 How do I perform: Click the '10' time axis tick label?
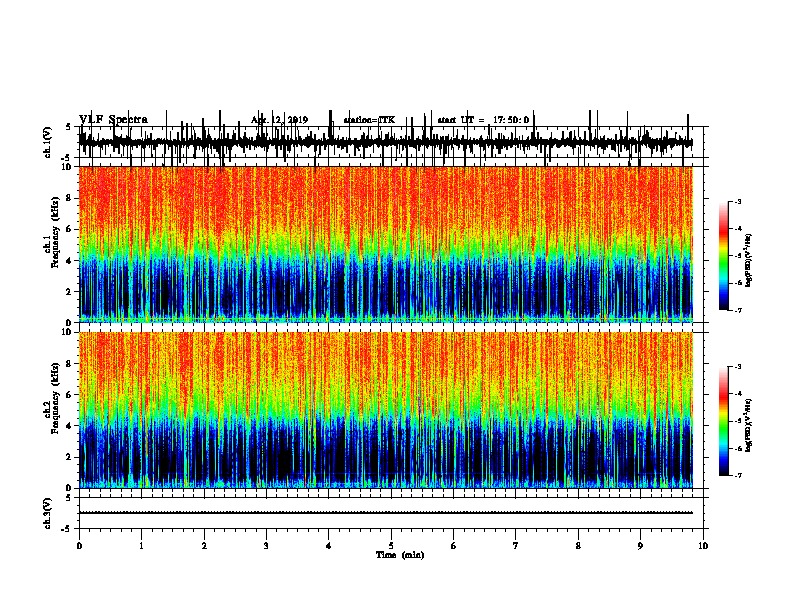point(703,546)
